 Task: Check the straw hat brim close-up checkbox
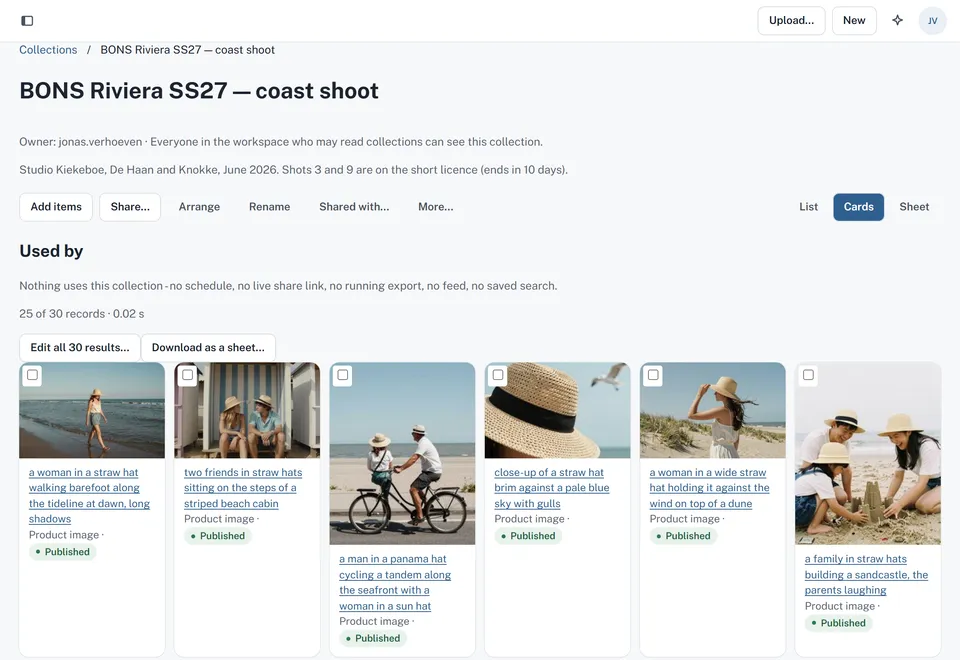click(498, 375)
